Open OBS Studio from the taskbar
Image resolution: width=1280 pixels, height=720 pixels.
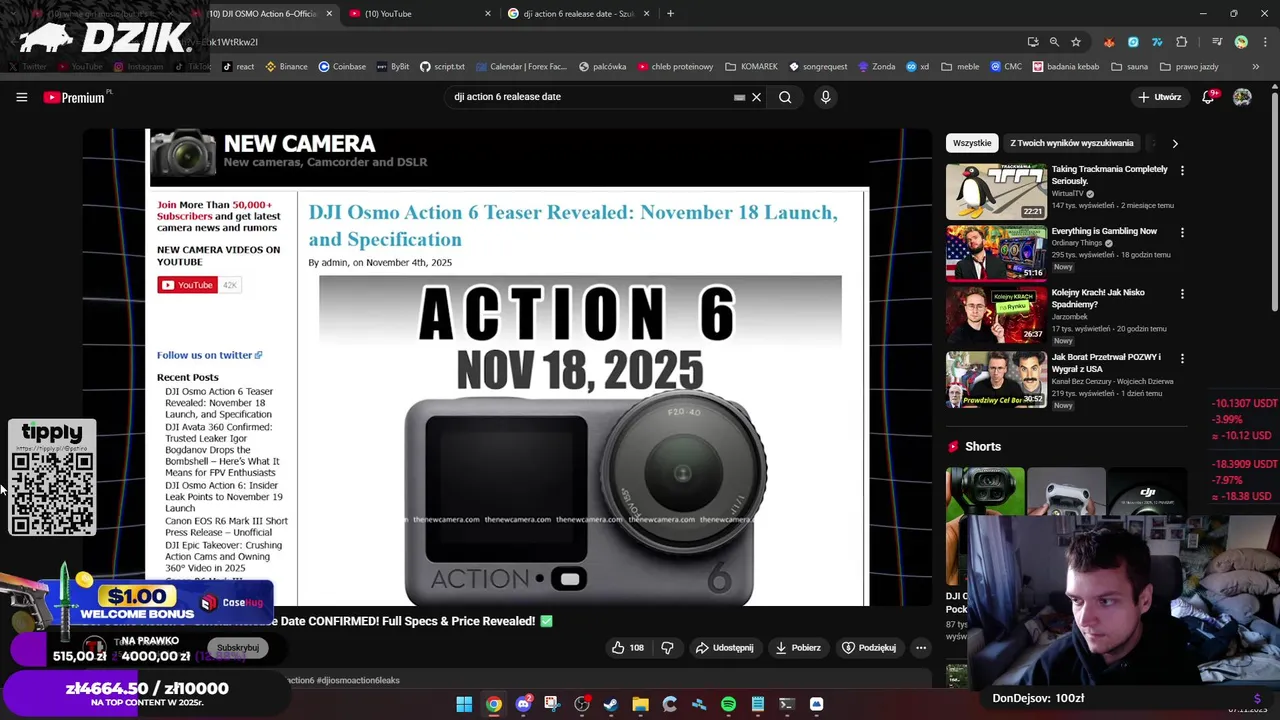[582, 704]
